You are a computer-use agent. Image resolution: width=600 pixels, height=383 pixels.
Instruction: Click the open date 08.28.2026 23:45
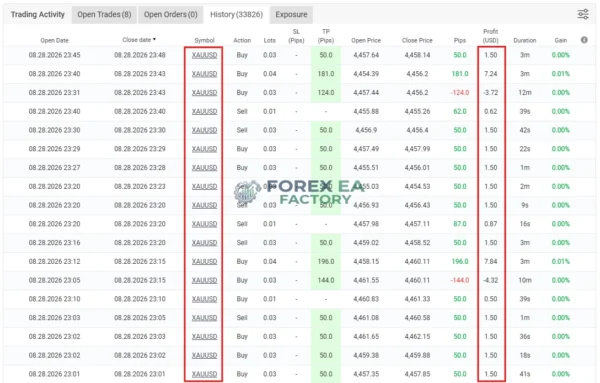click(54, 55)
